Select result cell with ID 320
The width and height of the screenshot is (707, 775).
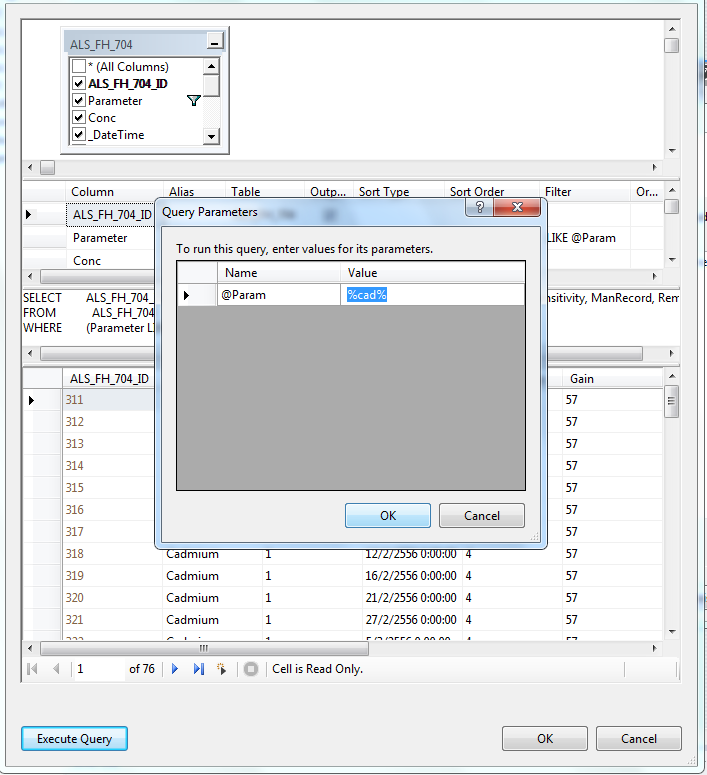pos(113,598)
